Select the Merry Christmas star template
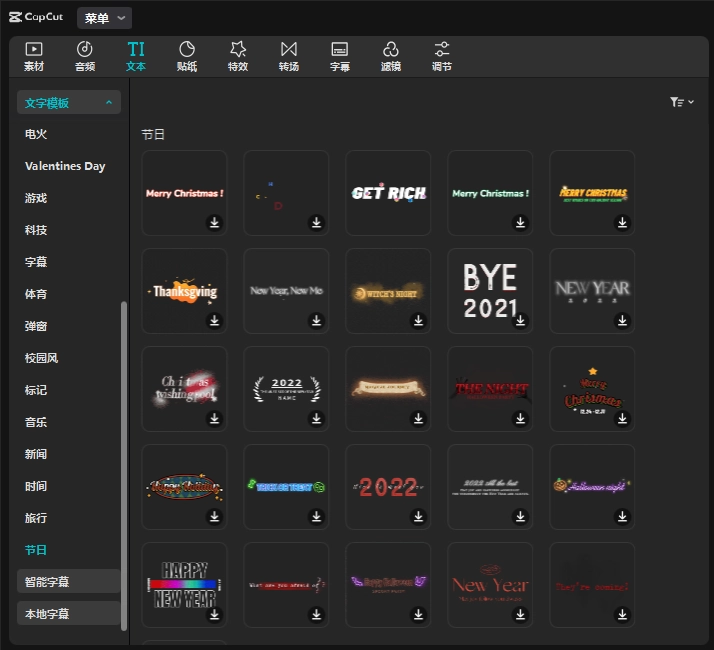This screenshot has width=714, height=650. coord(592,389)
